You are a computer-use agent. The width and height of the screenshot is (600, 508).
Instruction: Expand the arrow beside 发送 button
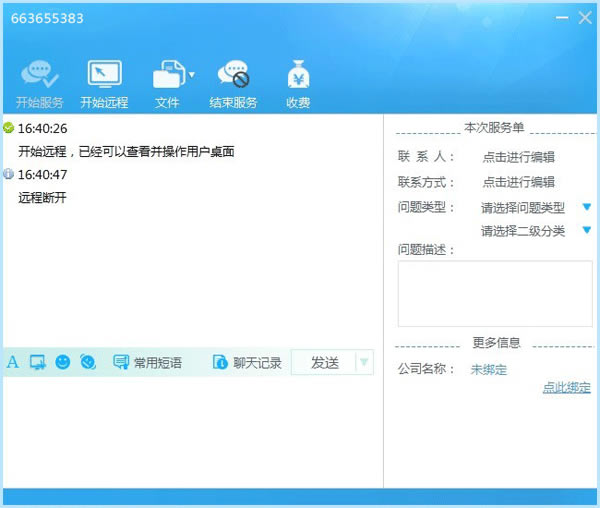(364, 362)
